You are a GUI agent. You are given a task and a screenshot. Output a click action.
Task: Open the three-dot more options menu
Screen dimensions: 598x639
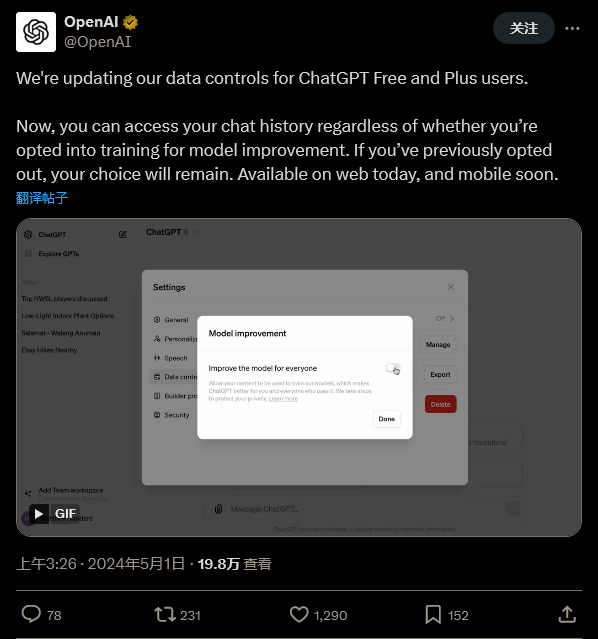pyautogui.click(x=572, y=29)
